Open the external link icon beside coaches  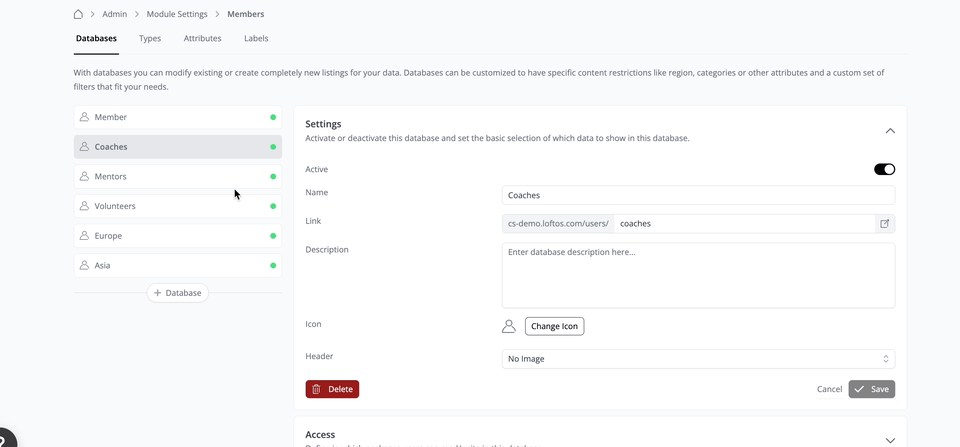(x=884, y=224)
